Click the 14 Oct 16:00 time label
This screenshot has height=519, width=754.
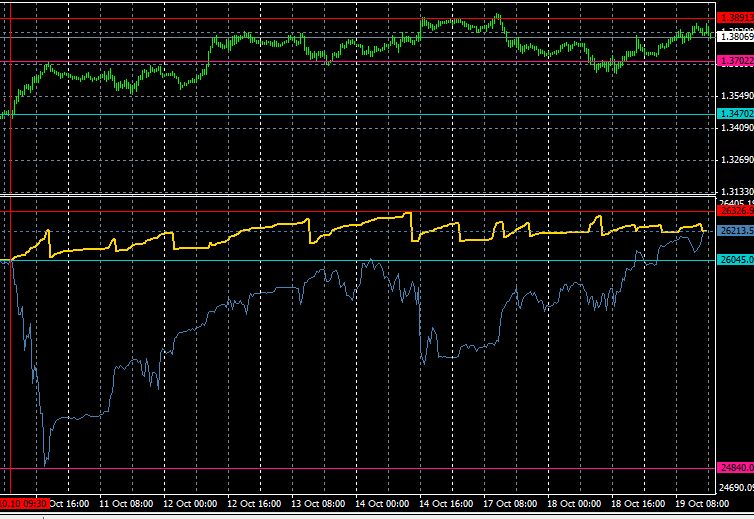446,504
